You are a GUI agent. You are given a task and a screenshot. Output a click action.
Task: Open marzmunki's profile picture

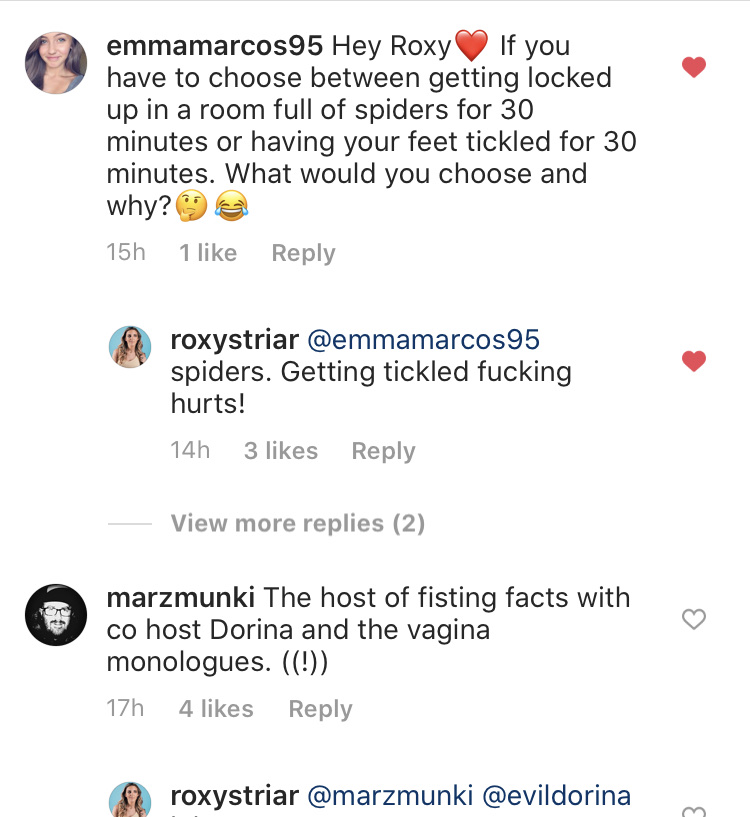[x=56, y=615]
